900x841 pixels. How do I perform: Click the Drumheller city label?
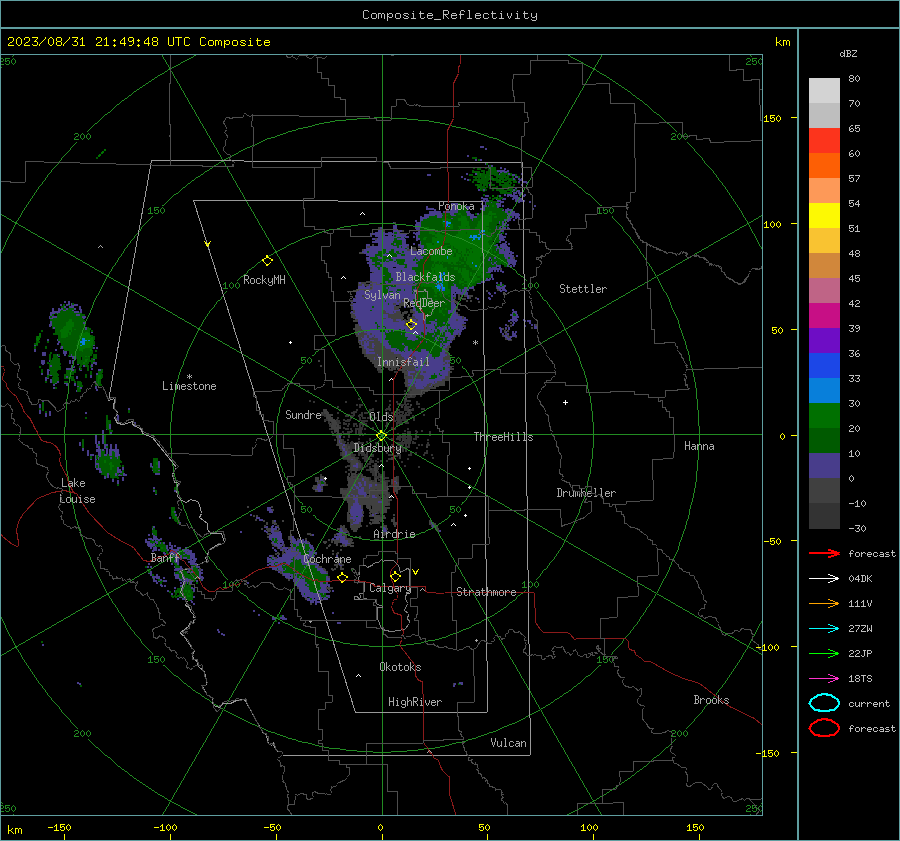pyautogui.click(x=586, y=493)
